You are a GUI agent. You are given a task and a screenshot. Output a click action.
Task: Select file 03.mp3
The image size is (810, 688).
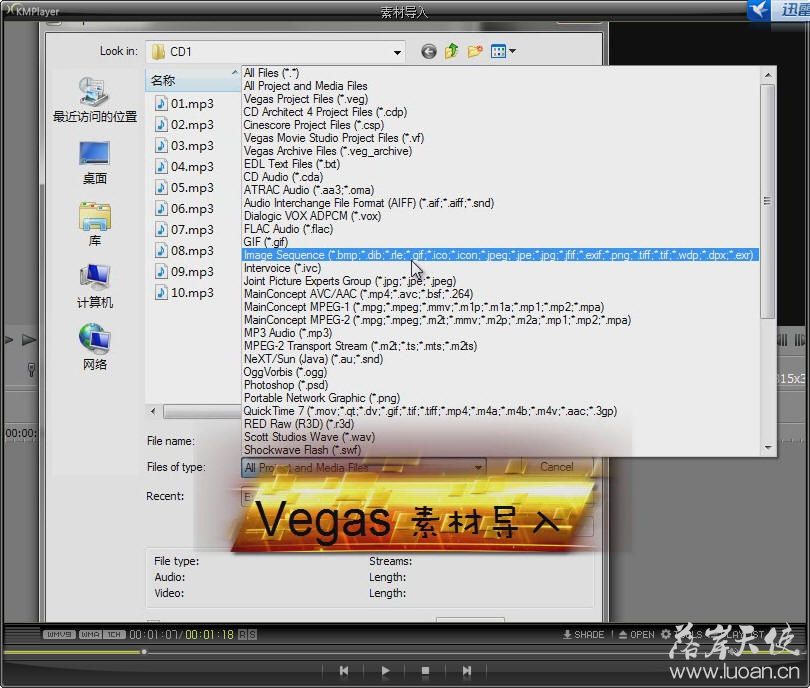[x=184, y=146]
